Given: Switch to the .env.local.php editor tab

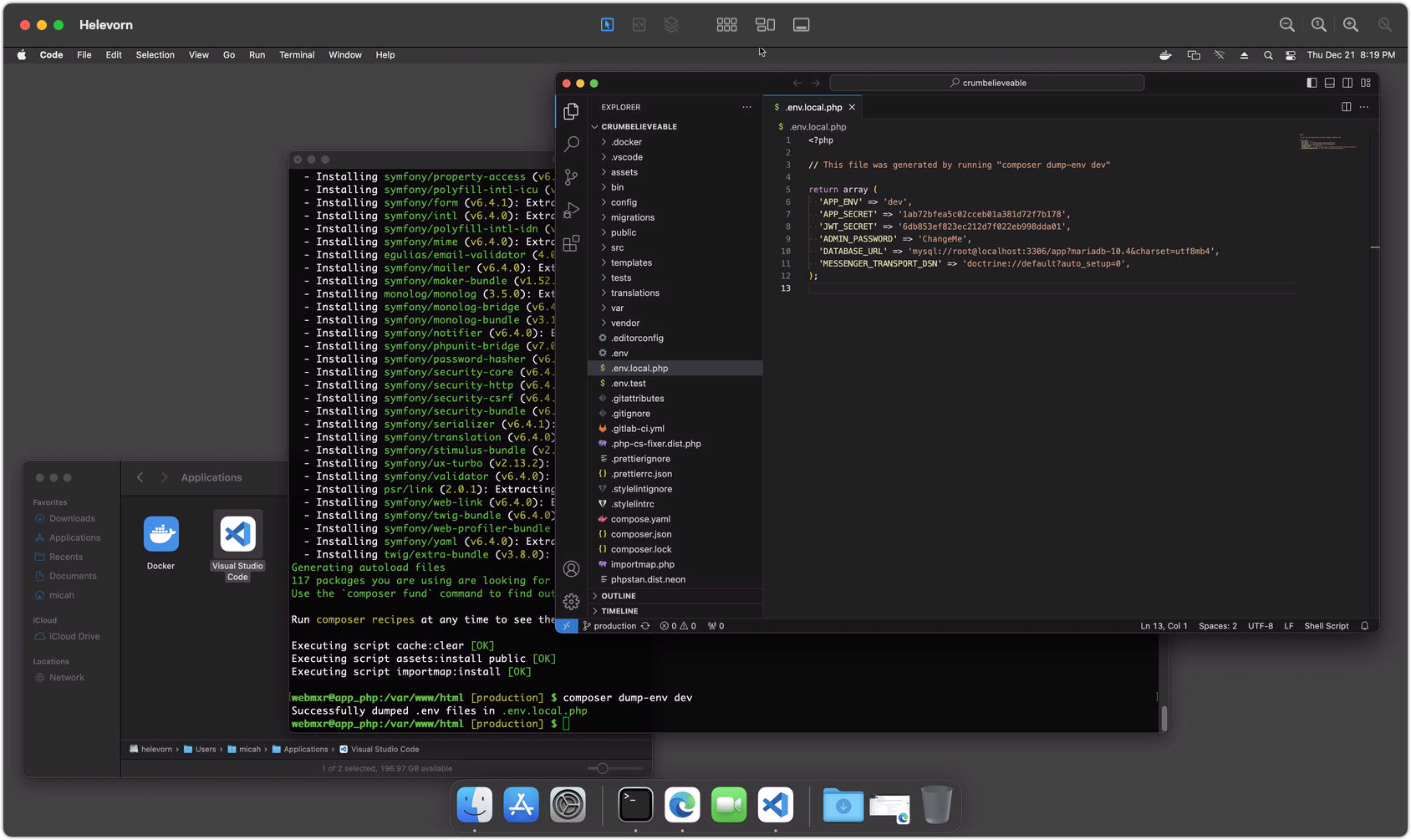Looking at the screenshot, I should tap(815, 107).
